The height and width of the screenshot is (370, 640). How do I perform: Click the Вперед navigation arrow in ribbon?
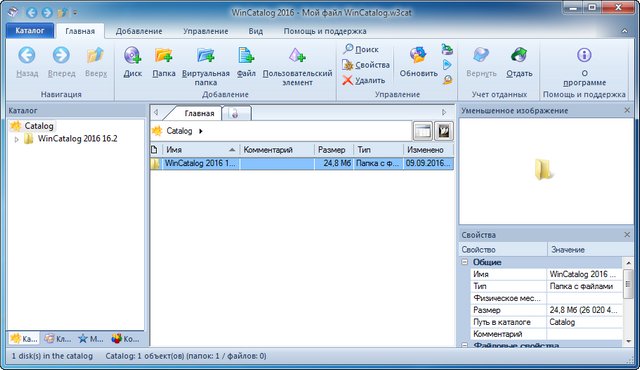coord(61,55)
